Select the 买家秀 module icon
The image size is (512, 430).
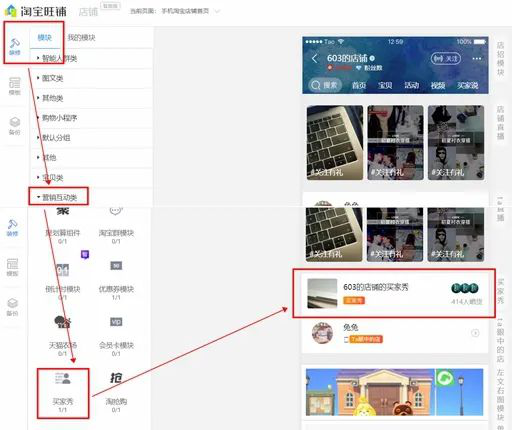tap(63, 378)
